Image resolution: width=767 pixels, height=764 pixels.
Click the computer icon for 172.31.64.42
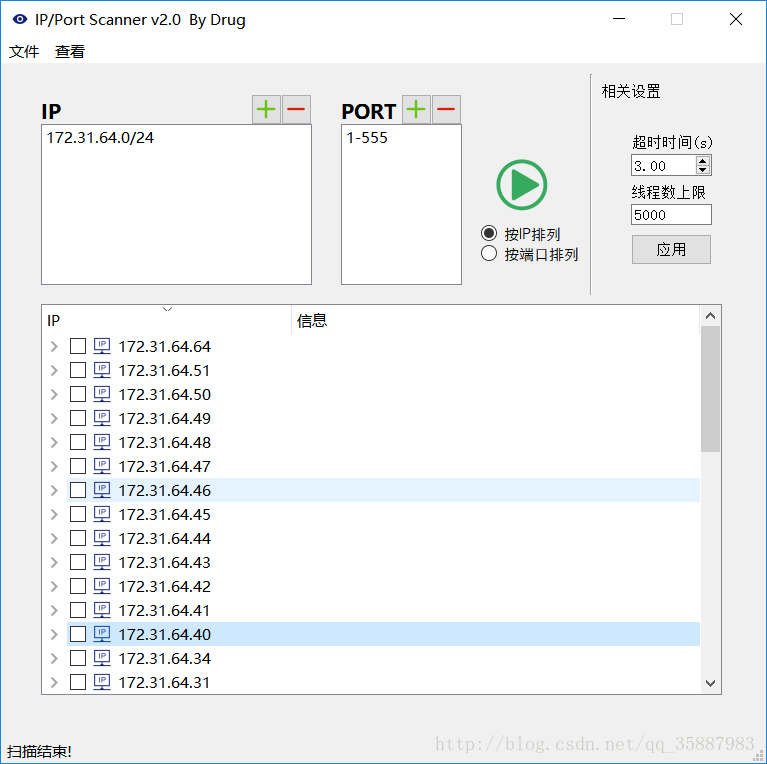[x=102, y=586]
